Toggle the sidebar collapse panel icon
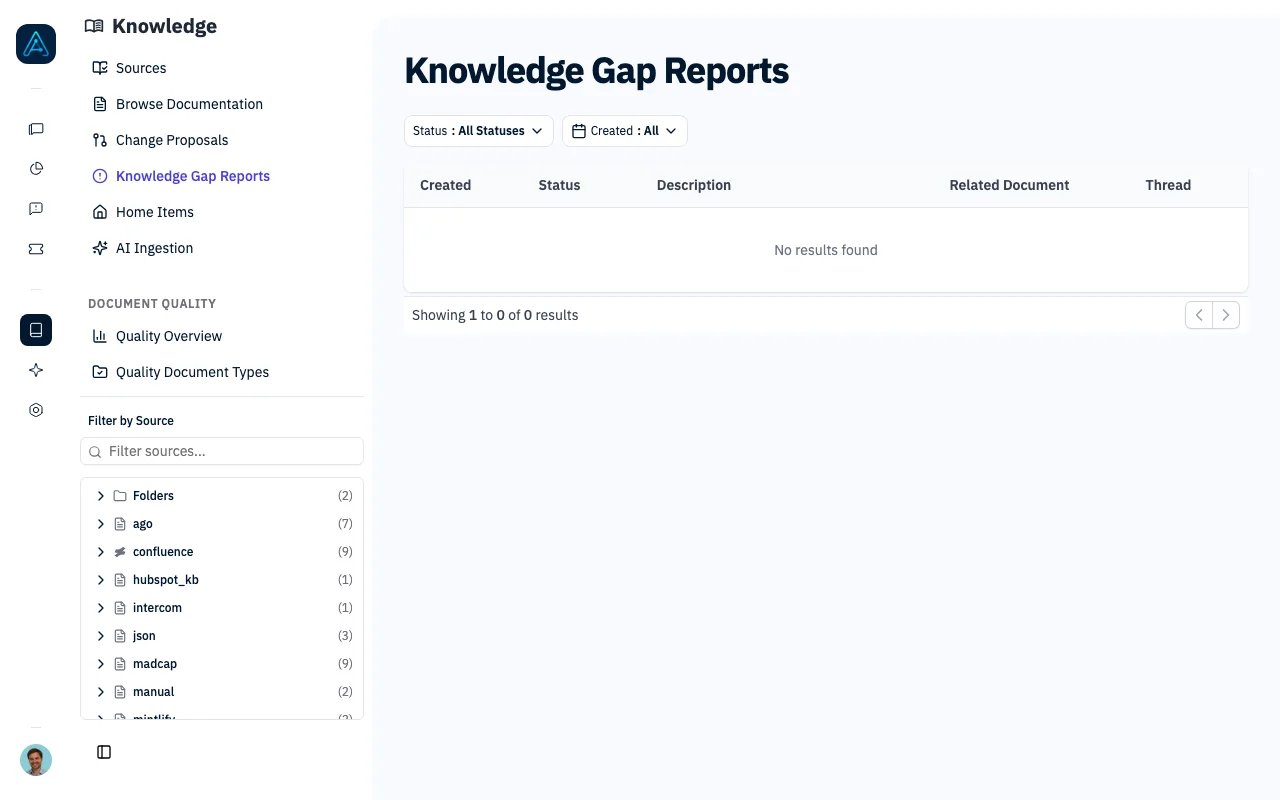Screen dimensions: 1280x800 coord(104,752)
